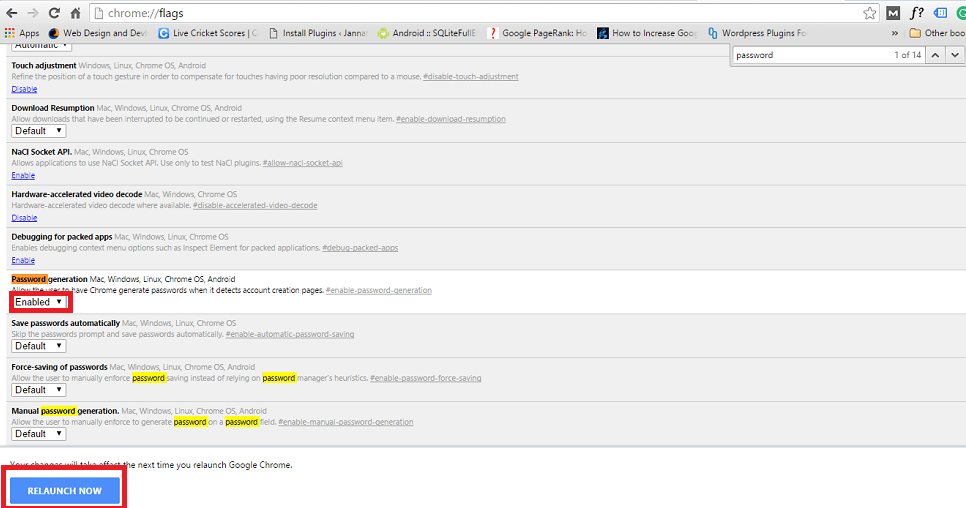This screenshot has width=966, height=508.
Task: Open the blue extension icon beside f?
Action: click(940, 13)
